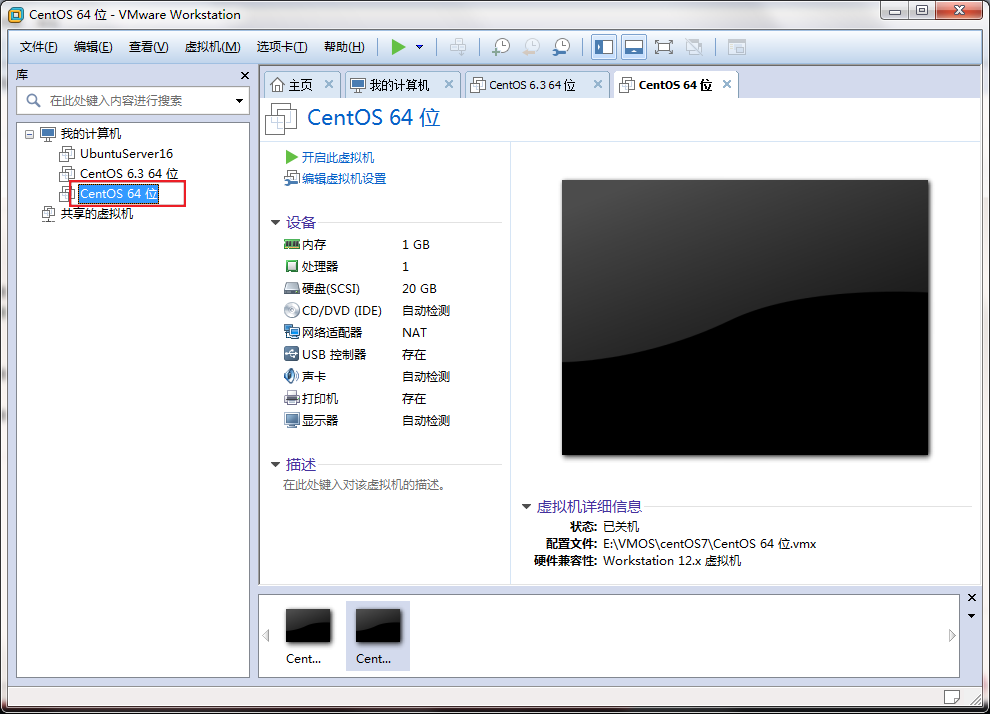
Task: Toggle the thumbnail bar view icon
Action: [x=633, y=47]
